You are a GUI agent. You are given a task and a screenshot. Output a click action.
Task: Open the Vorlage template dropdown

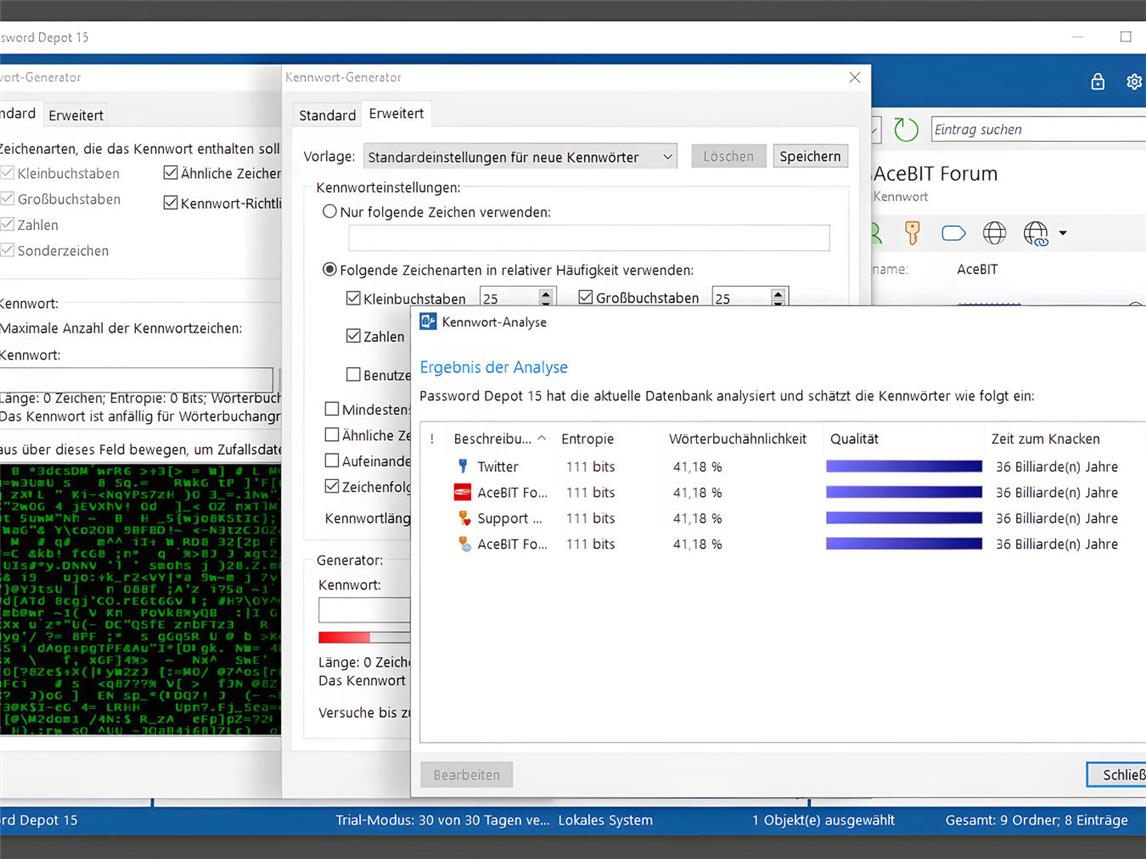click(519, 157)
